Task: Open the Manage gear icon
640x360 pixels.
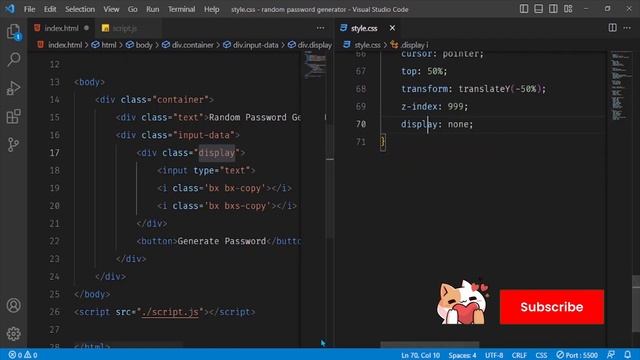Action: [x=13, y=333]
